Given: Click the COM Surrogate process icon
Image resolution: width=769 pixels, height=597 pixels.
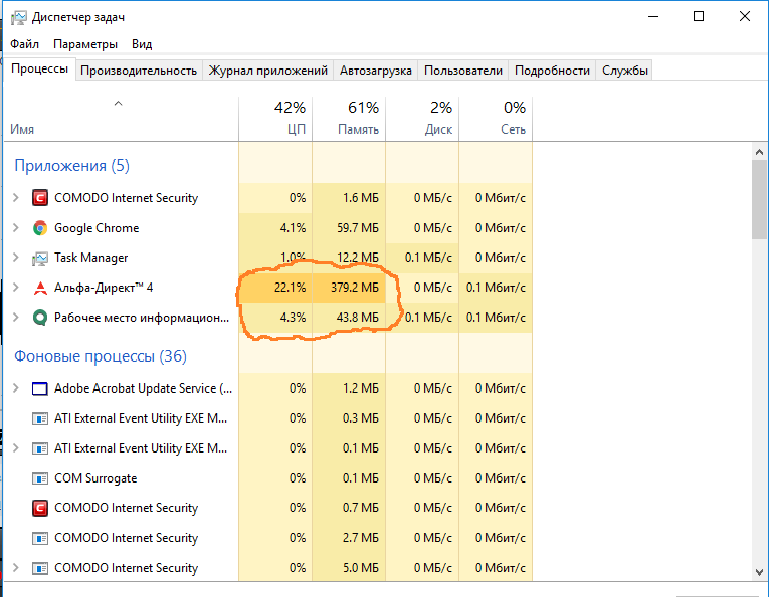Looking at the screenshot, I should 40,478.
